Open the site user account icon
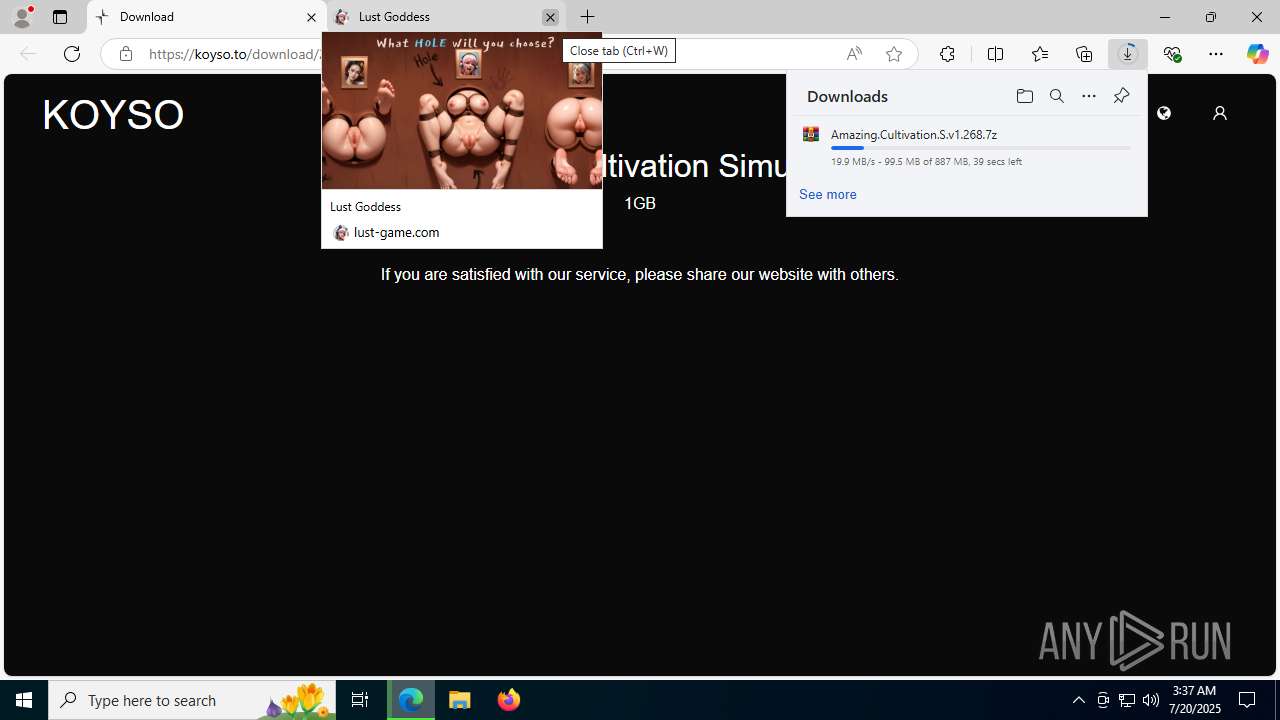 click(1219, 113)
